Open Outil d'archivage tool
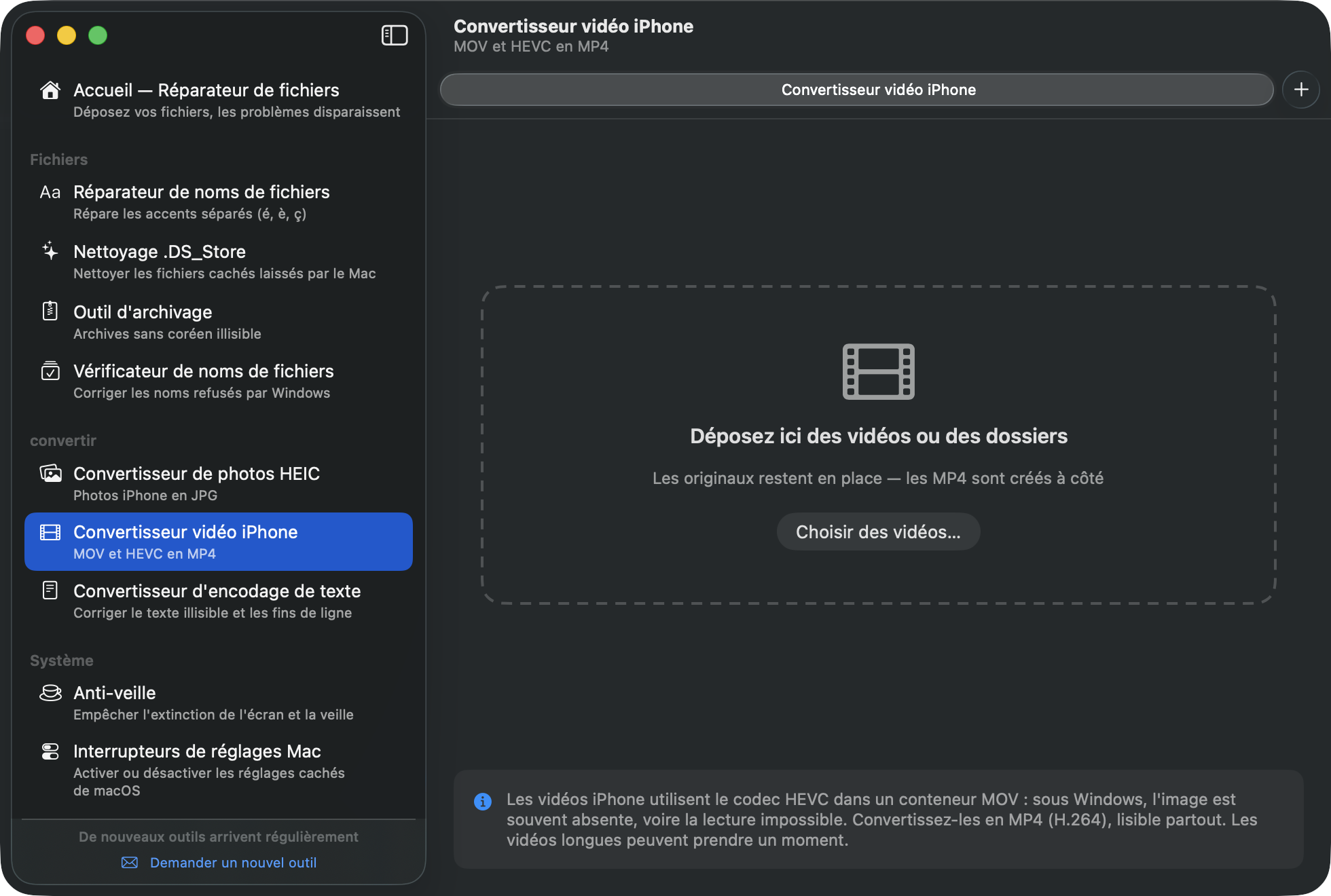Image resolution: width=1331 pixels, height=896 pixels. tap(219, 322)
